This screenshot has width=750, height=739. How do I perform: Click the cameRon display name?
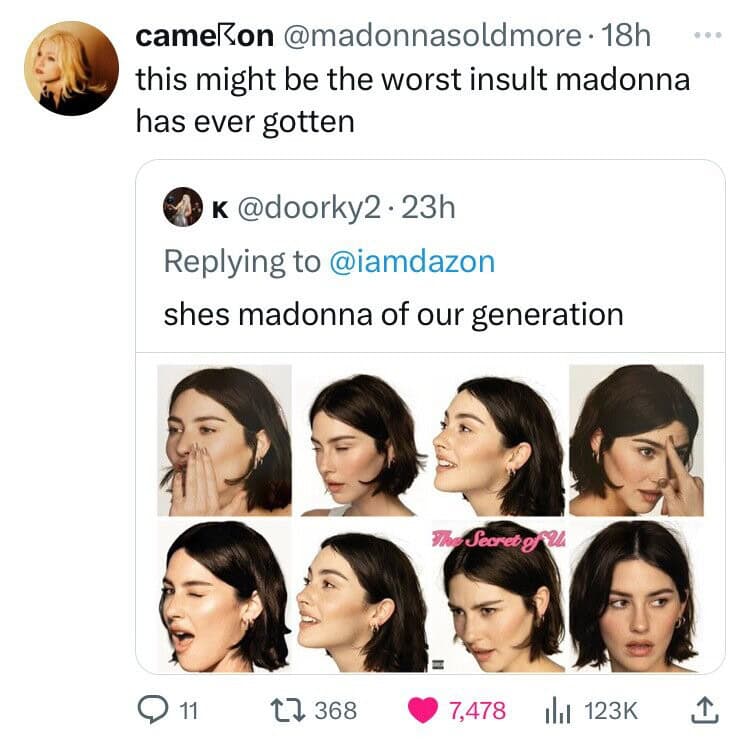(203, 36)
